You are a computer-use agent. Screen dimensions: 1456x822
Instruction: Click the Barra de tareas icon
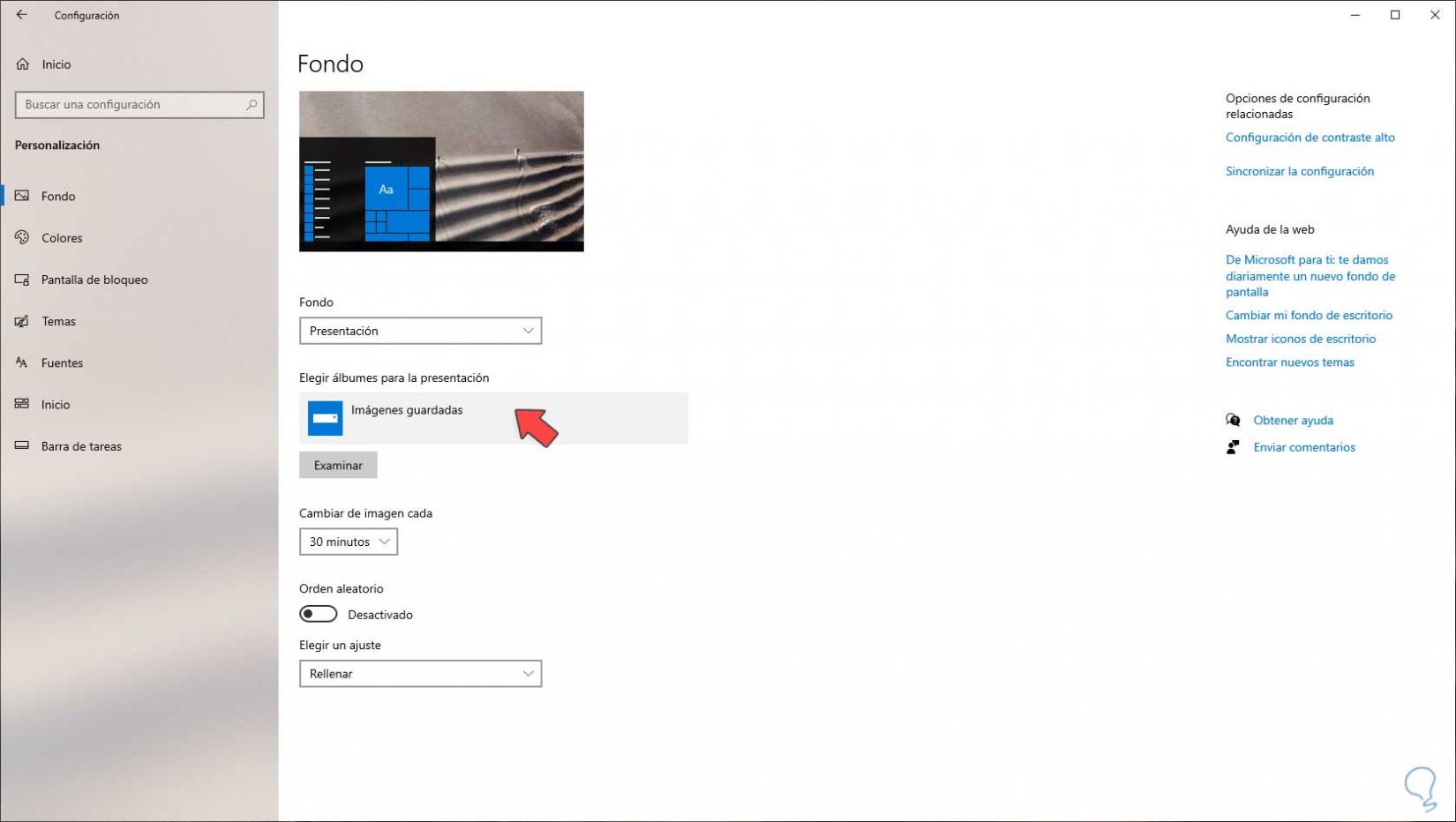coord(22,446)
